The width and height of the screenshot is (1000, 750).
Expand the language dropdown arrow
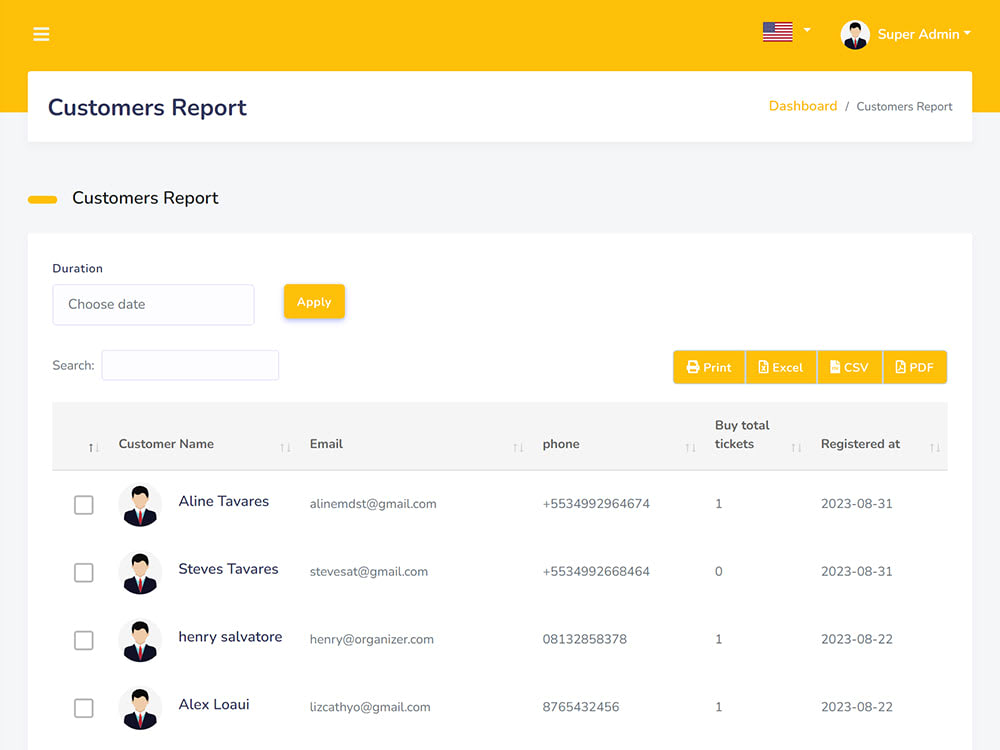(x=807, y=30)
